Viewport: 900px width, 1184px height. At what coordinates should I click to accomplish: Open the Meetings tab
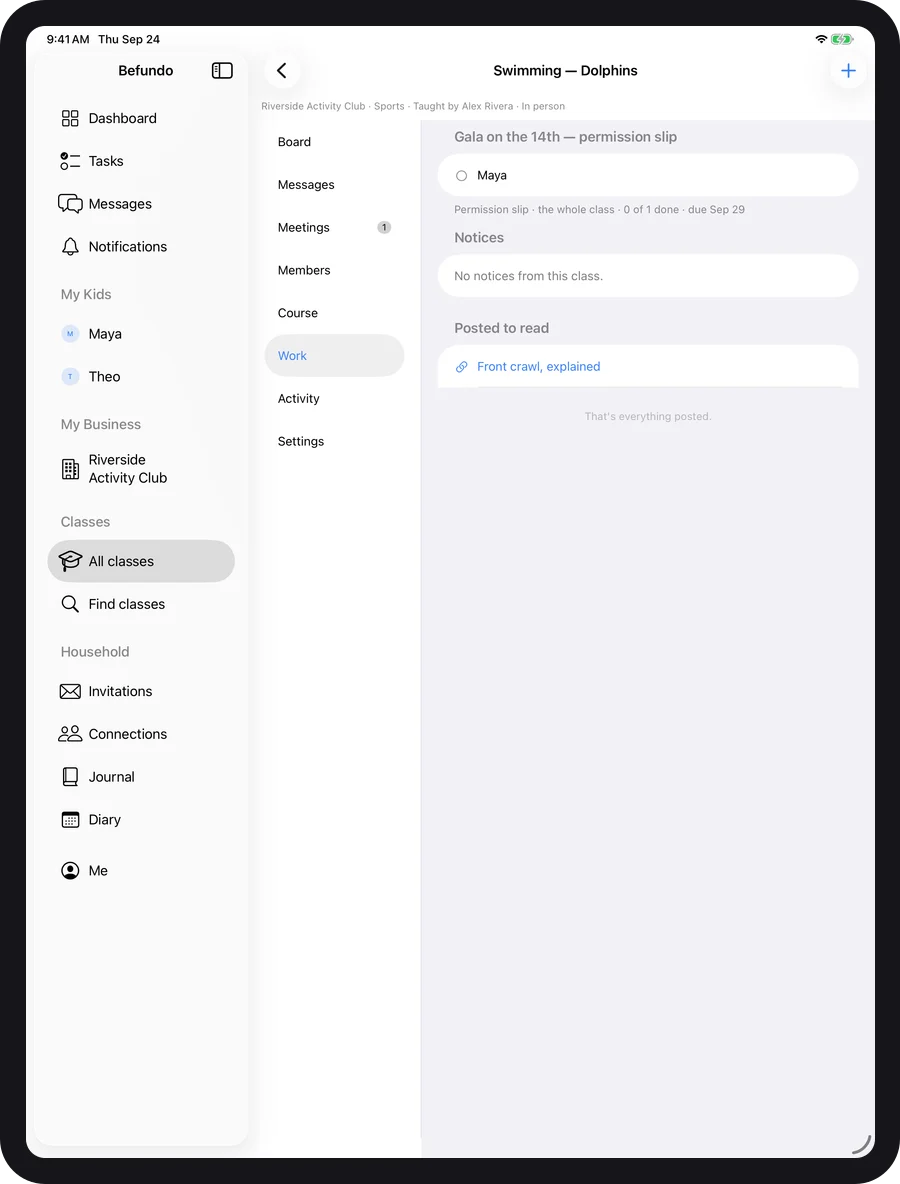(334, 227)
